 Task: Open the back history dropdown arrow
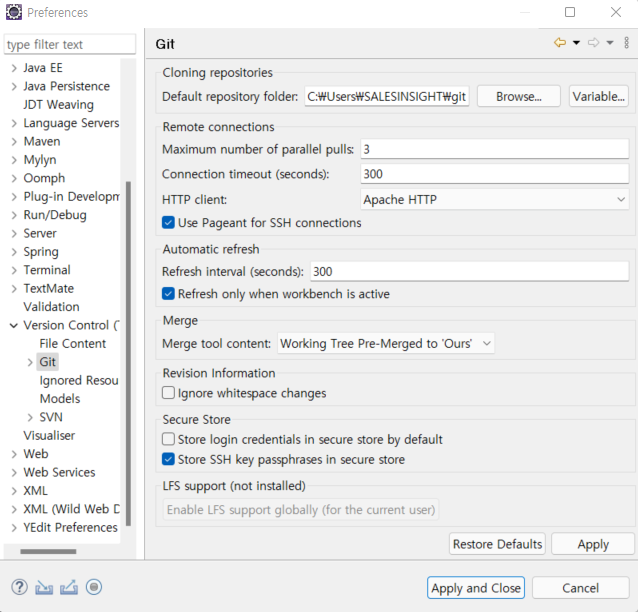pos(576,43)
